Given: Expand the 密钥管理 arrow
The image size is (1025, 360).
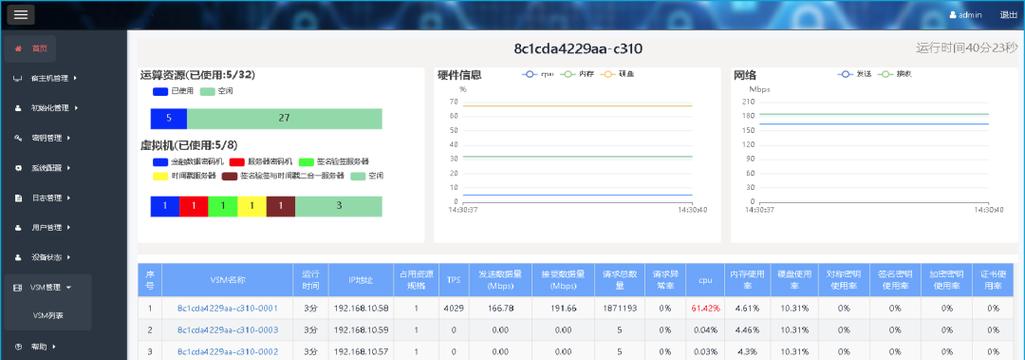Looking at the screenshot, I should tap(69, 138).
